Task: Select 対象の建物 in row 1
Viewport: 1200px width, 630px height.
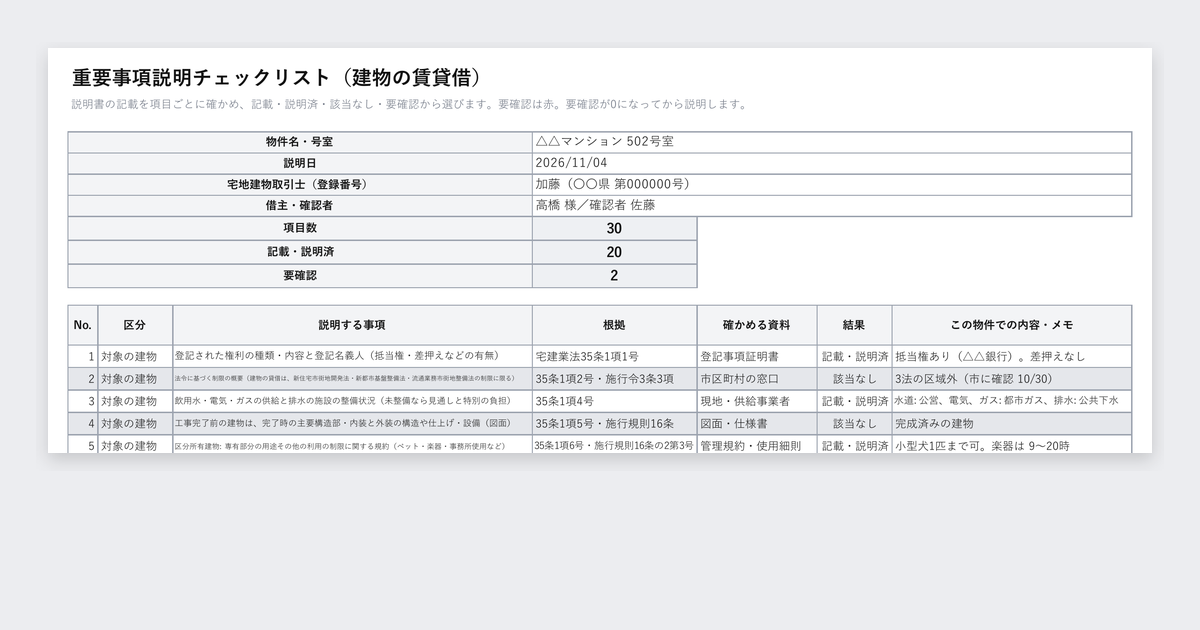Action: point(135,356)
